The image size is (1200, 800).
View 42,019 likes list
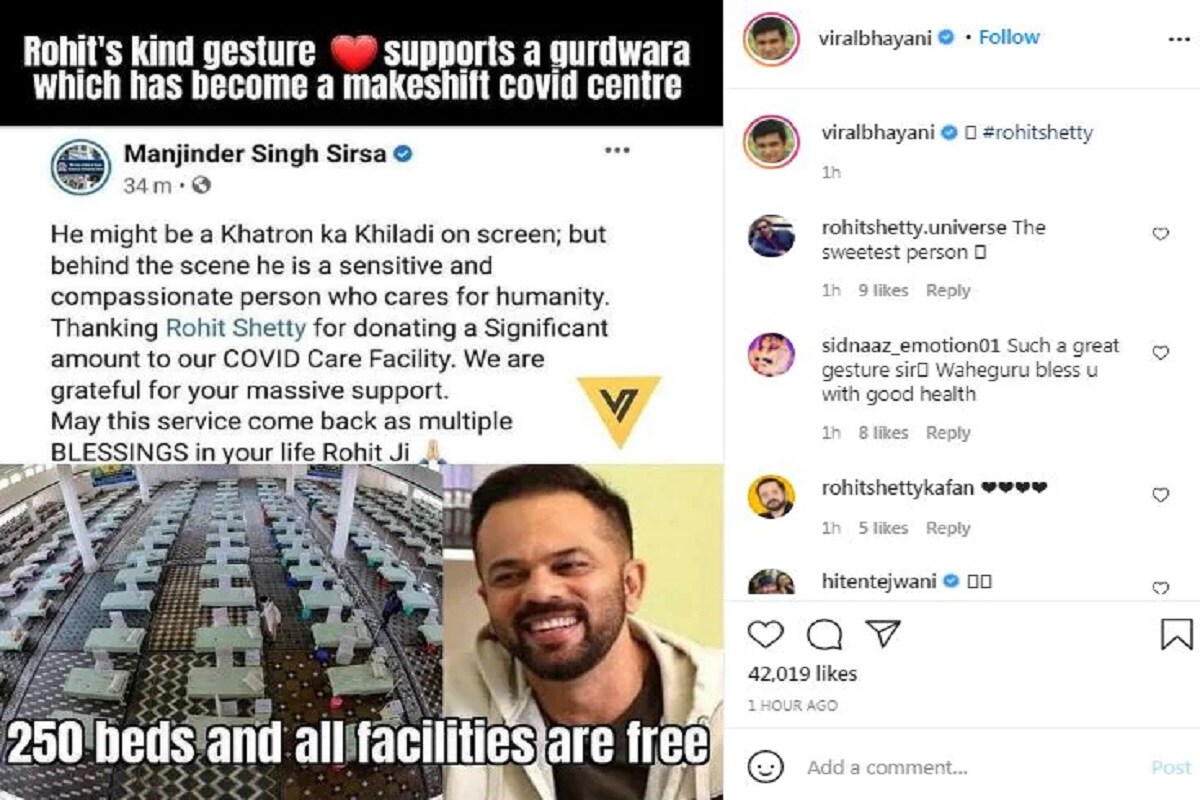coord(802,674)
